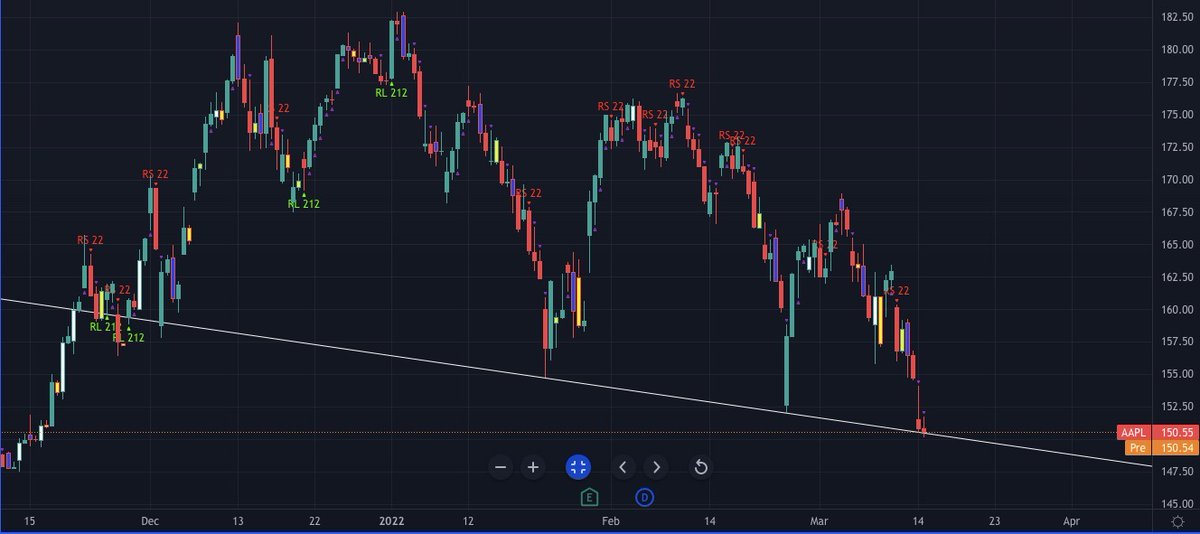Click the Apr date axis label
The height and width of the screenshot is (534, 1200).
[x=1071, y=521]
